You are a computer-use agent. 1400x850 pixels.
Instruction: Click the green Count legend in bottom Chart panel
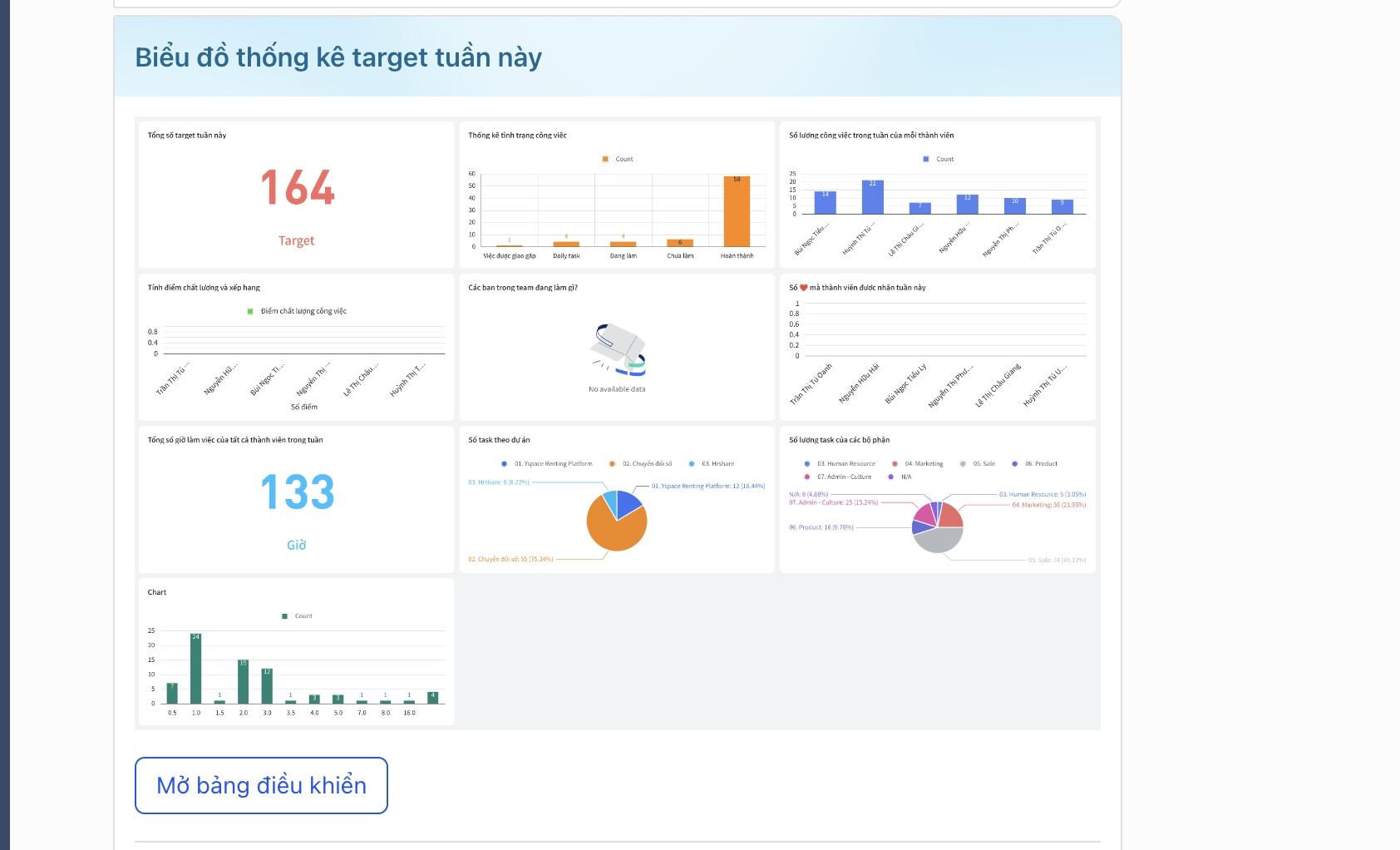coord(297,616)
